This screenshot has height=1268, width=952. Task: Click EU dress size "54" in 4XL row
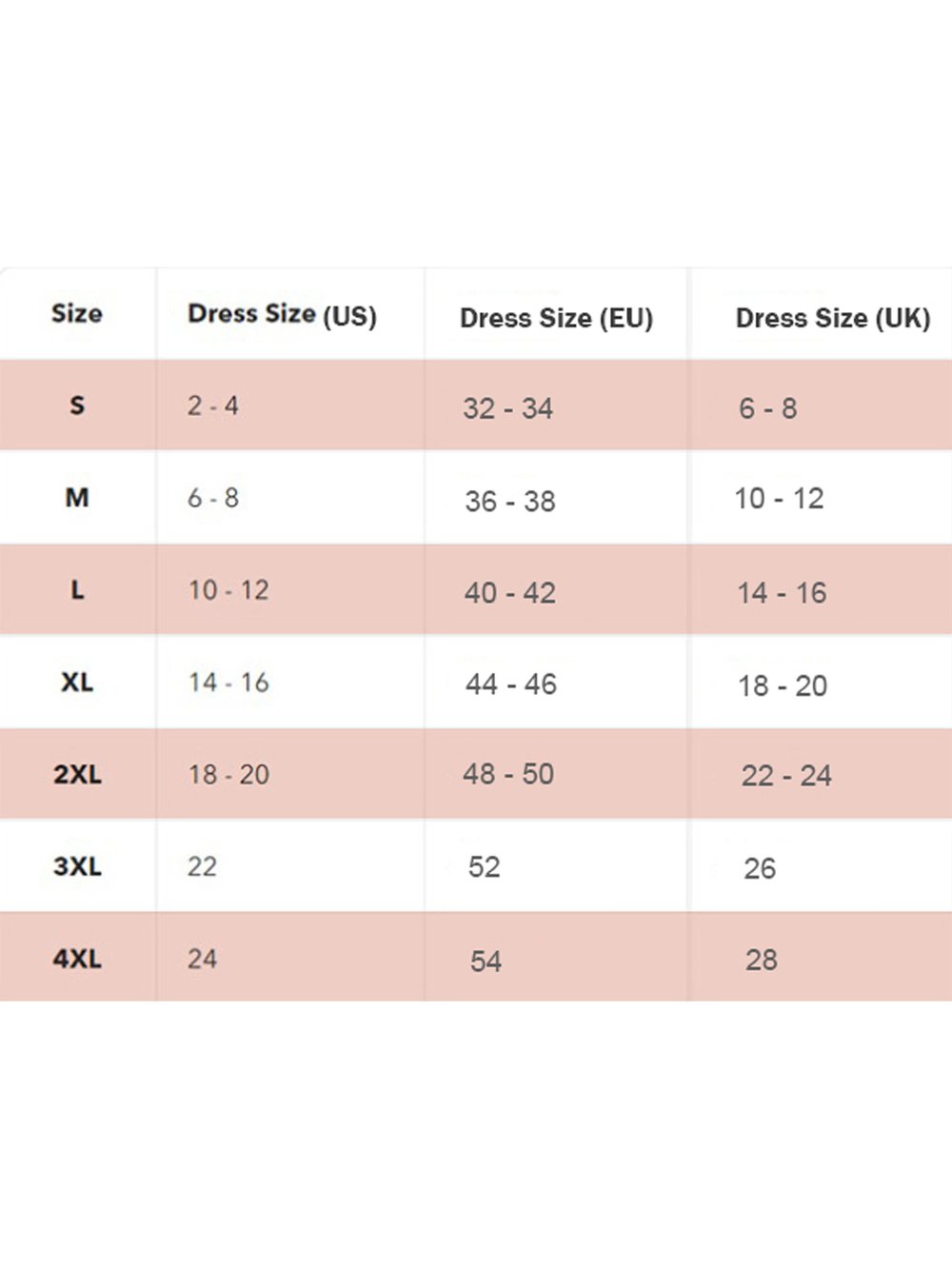[x=486, y=961]
